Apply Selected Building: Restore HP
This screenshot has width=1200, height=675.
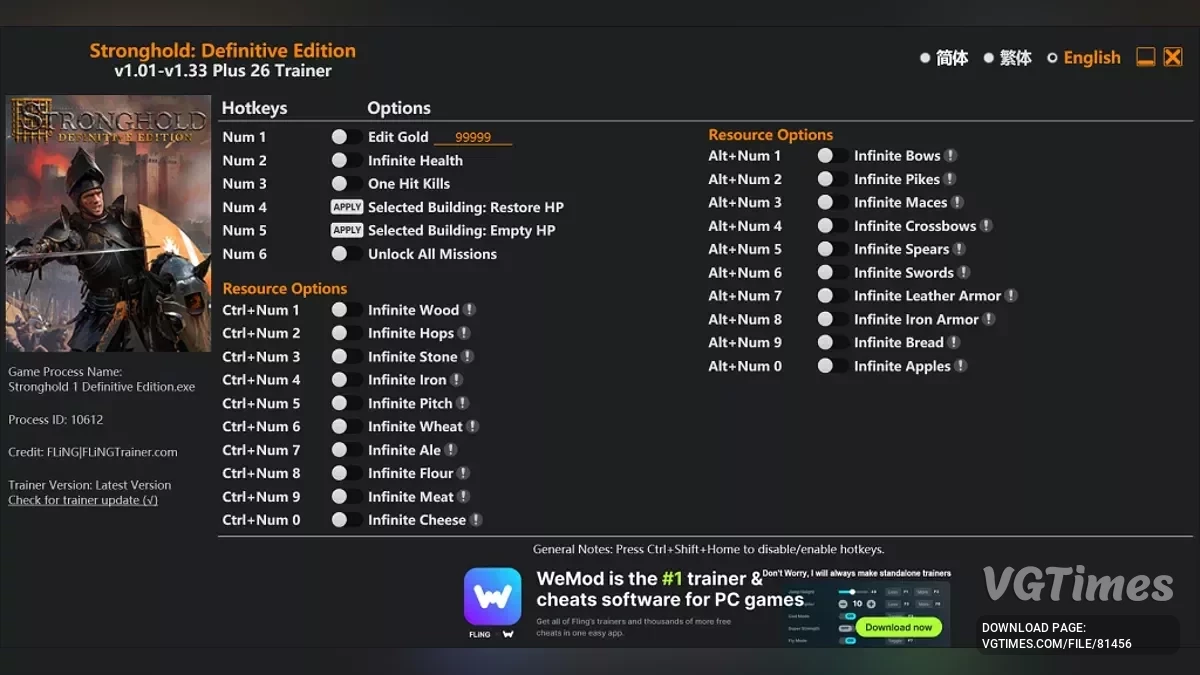click(x=347, y=207)
